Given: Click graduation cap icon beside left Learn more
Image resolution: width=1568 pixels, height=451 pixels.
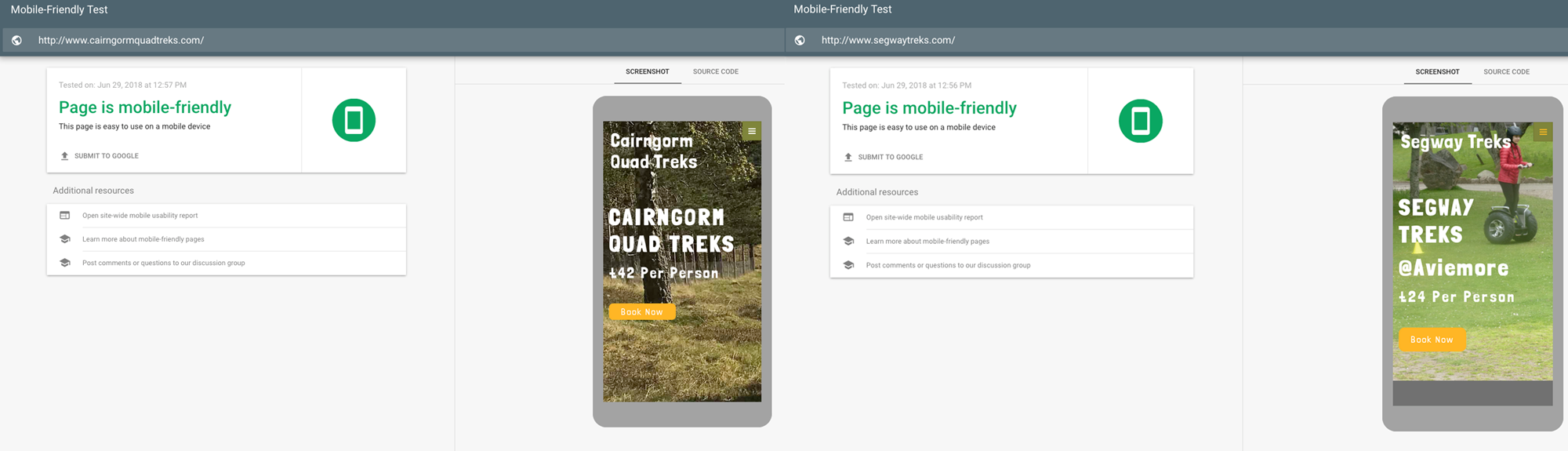Looking at the screenshot, I should (x=65, y=239).
